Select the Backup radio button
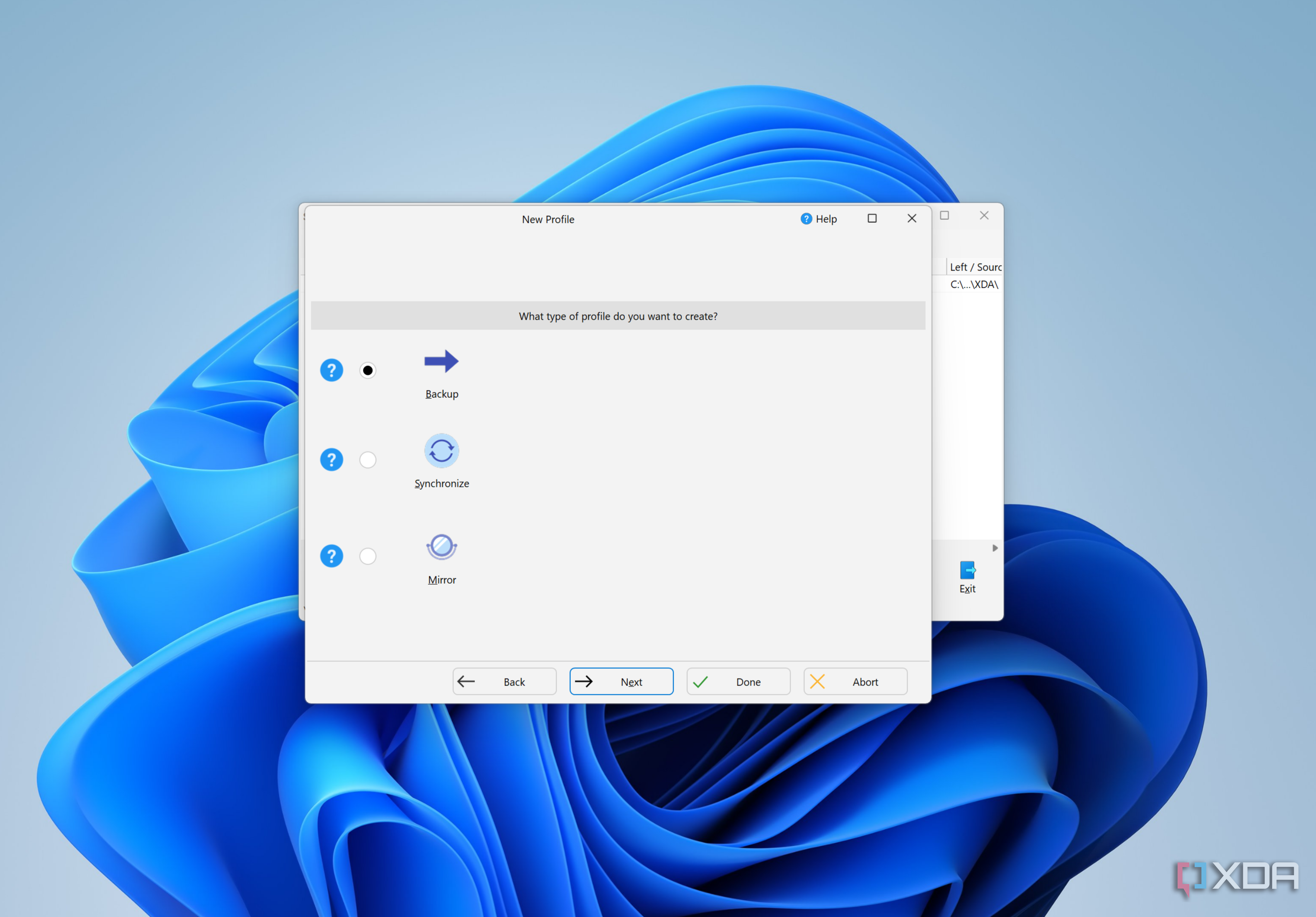The image size is (1316, 917). pos(368,370)
